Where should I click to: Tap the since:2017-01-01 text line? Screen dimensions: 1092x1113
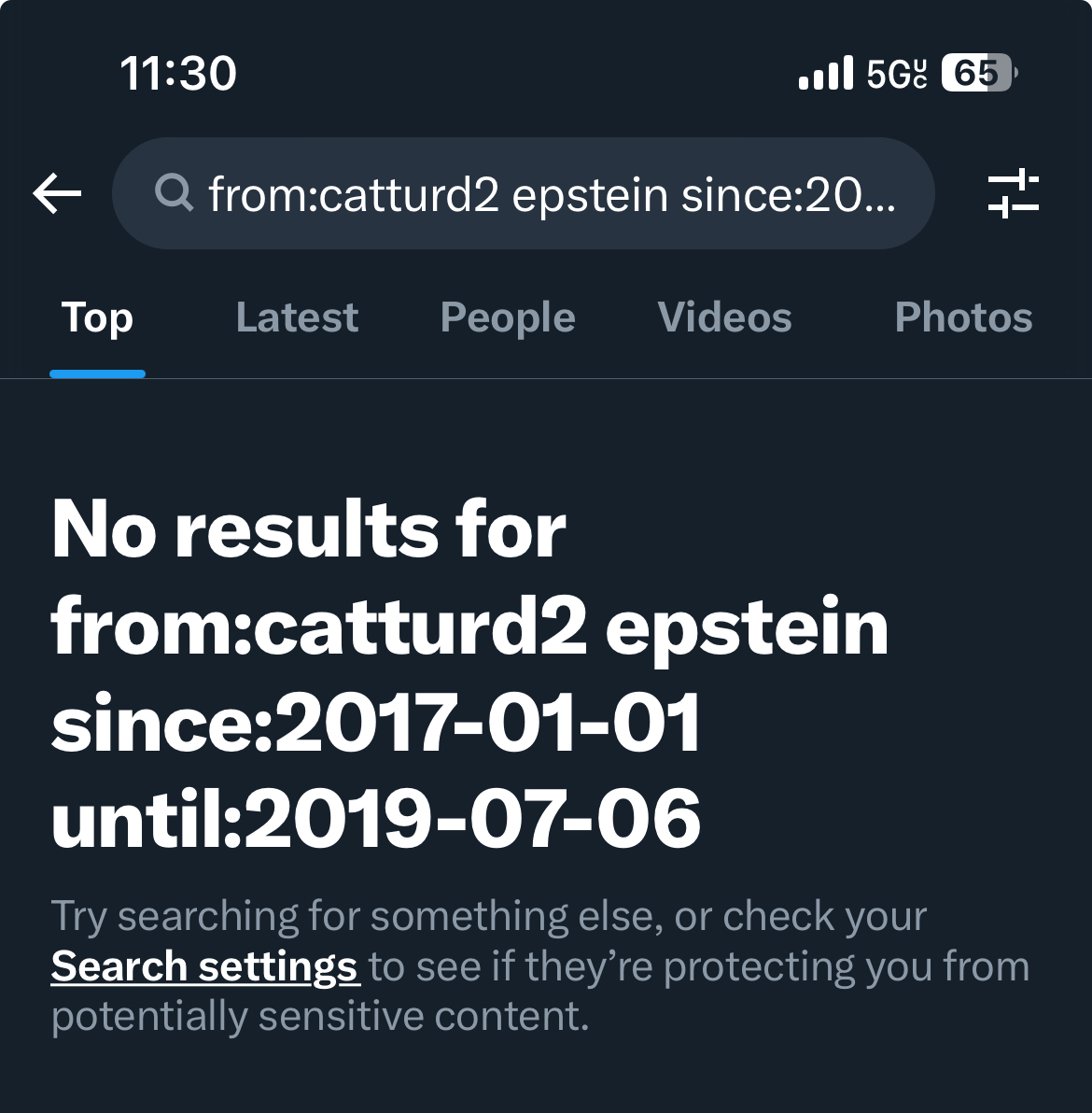(x=376, y=724)
